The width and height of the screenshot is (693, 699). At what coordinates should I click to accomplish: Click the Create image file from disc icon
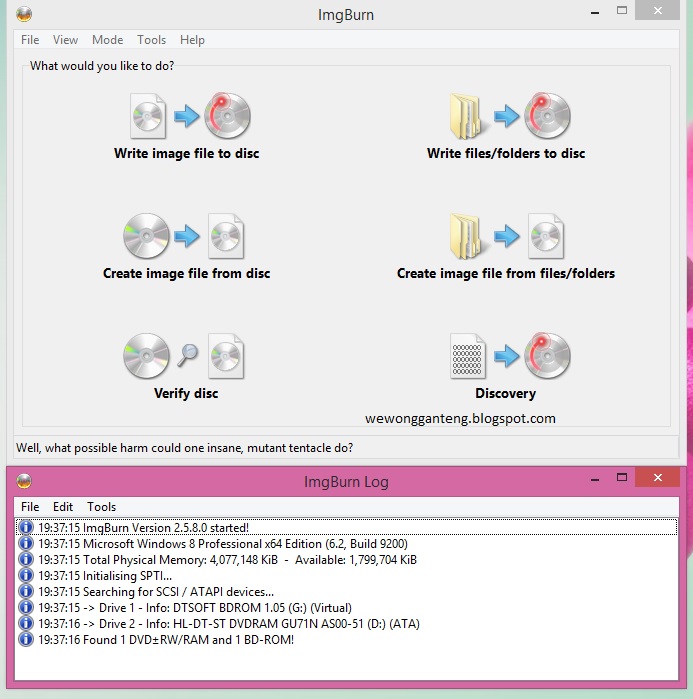coord(184,236)
